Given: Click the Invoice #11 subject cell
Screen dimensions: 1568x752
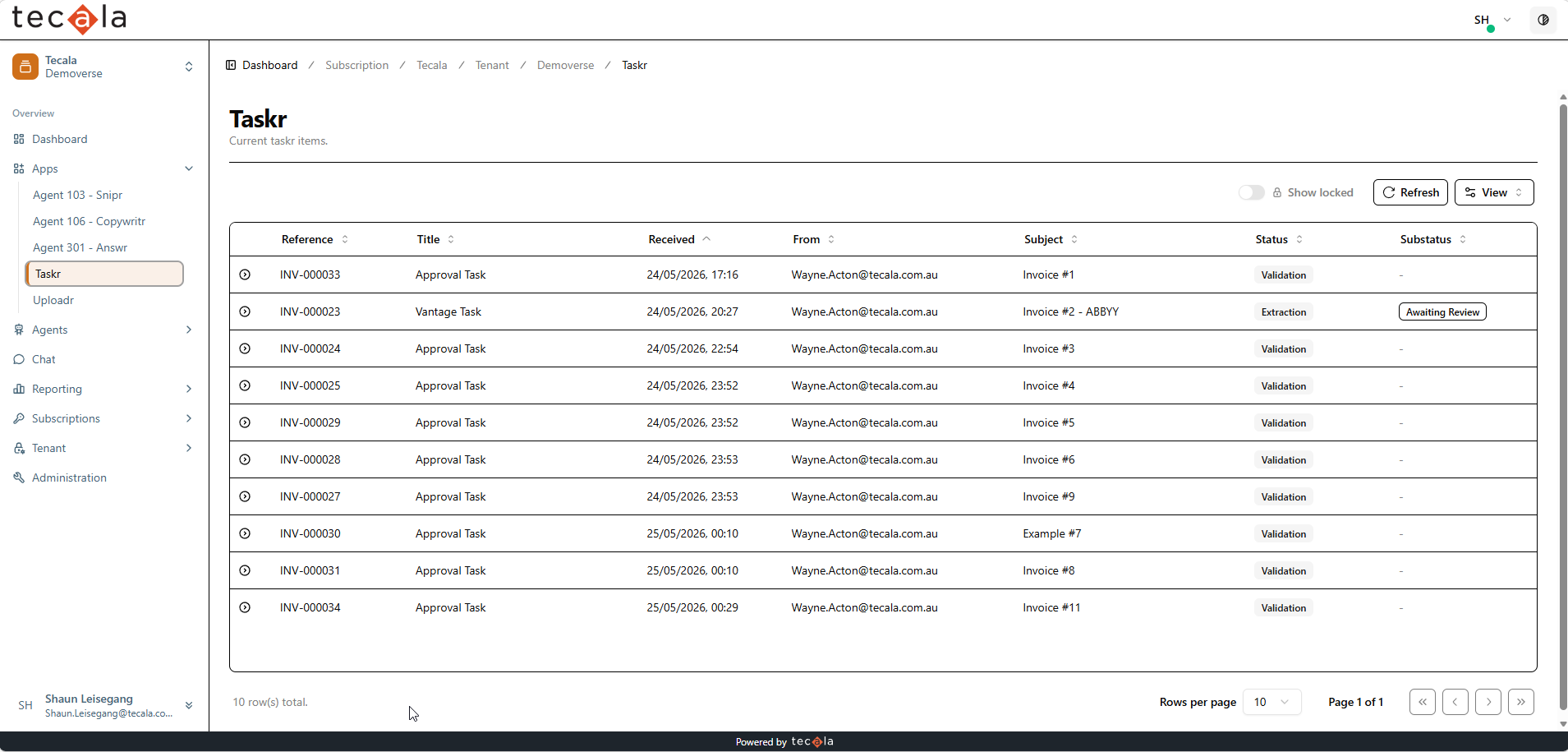Looking at the screenshot, I should 1051,607.
